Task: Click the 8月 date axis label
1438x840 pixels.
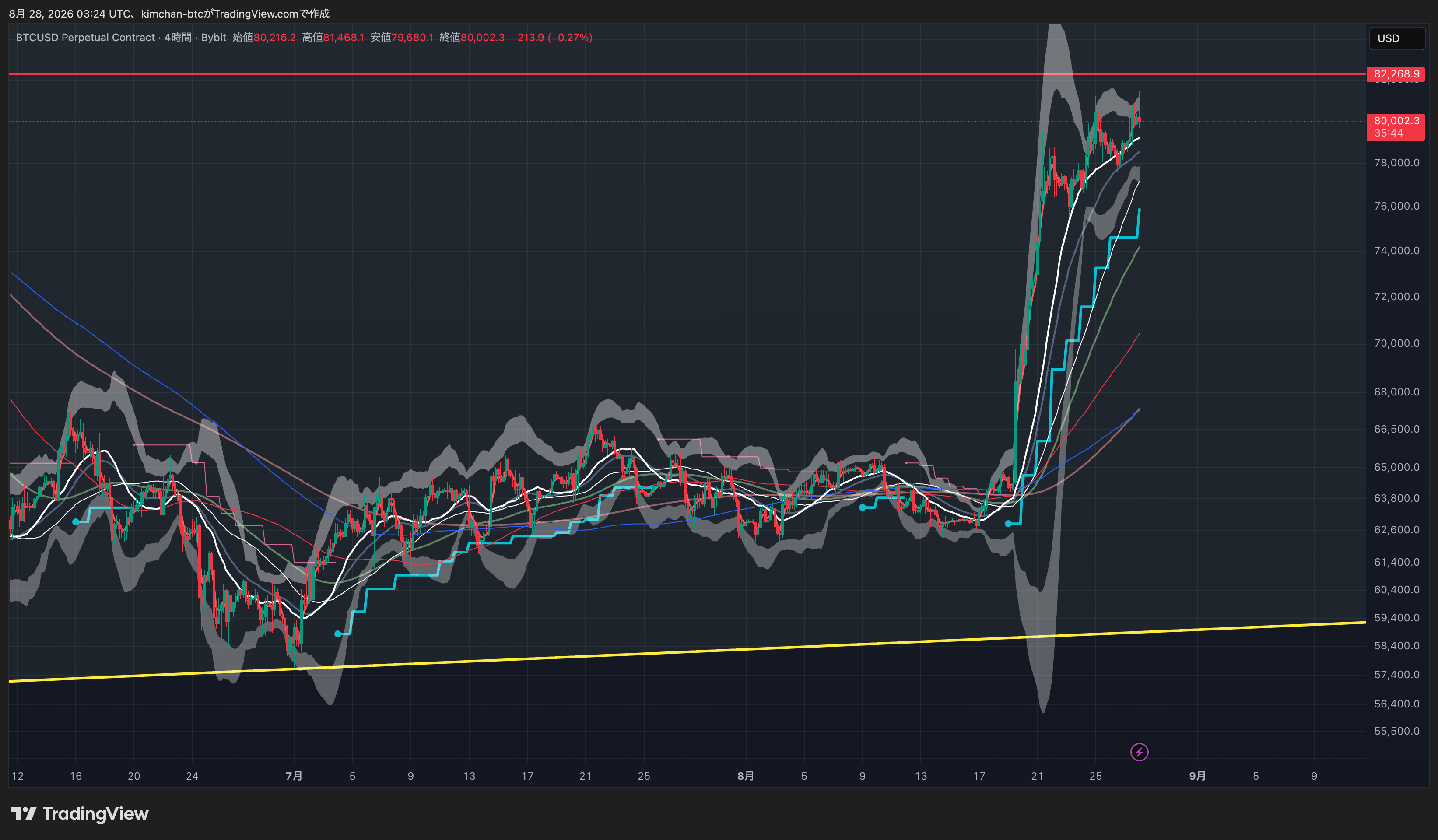Action: [x=745, y=776]
